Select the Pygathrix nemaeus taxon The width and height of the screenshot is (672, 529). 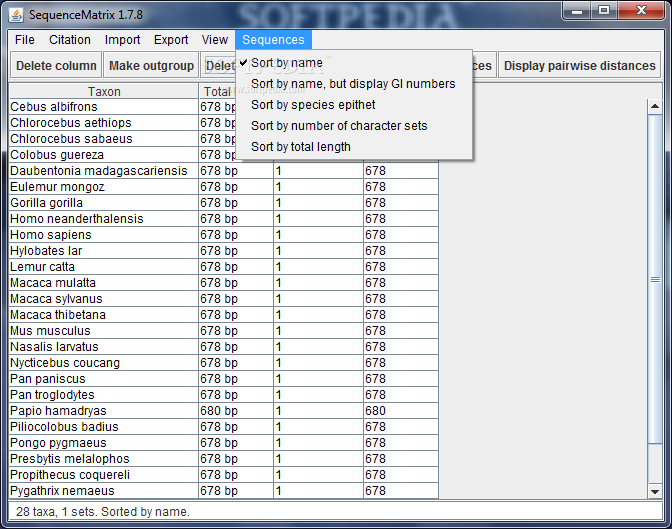tap(103, 491)
